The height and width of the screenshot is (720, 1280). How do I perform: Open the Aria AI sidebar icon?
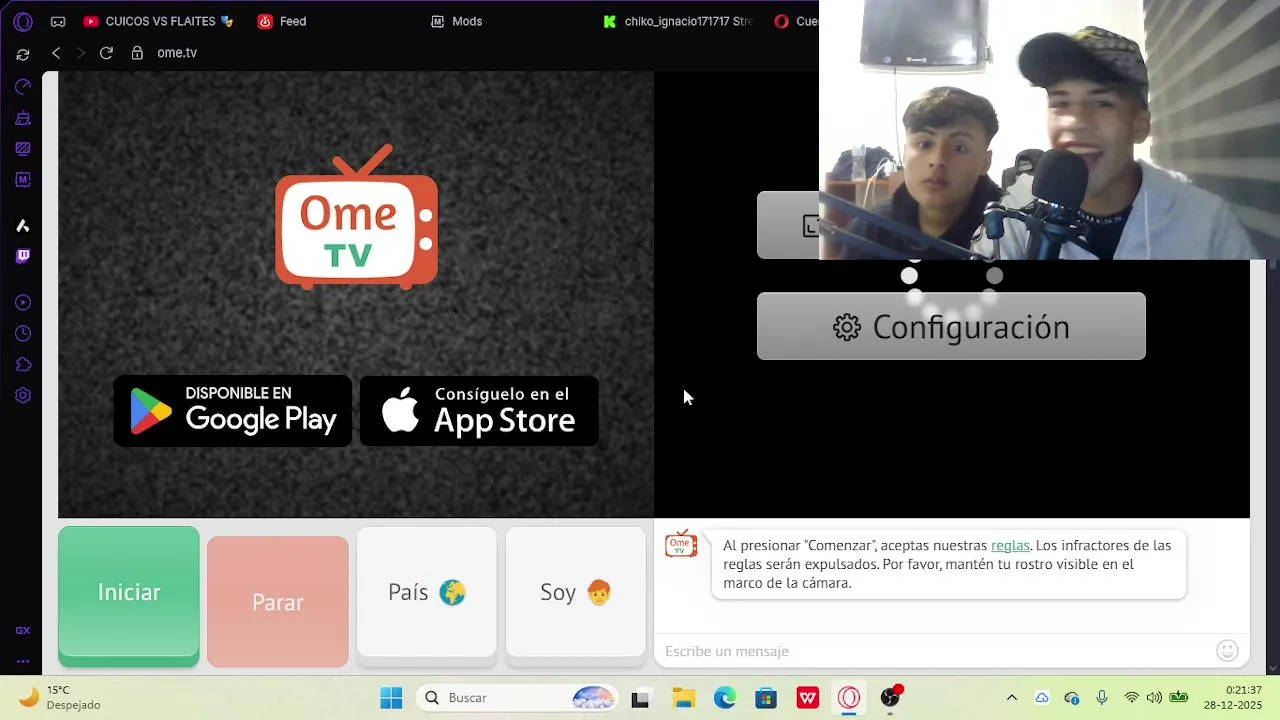tap(23, 225)
